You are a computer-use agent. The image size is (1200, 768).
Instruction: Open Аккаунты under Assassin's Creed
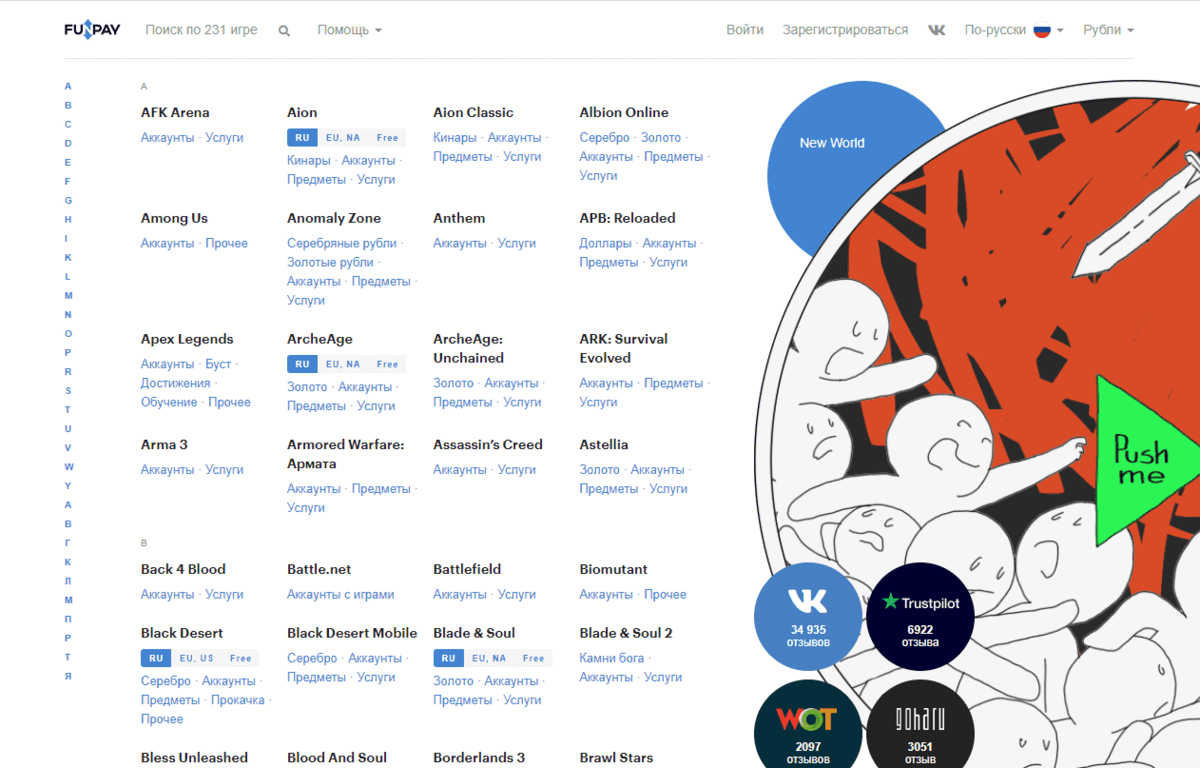[x=459, y=469]
